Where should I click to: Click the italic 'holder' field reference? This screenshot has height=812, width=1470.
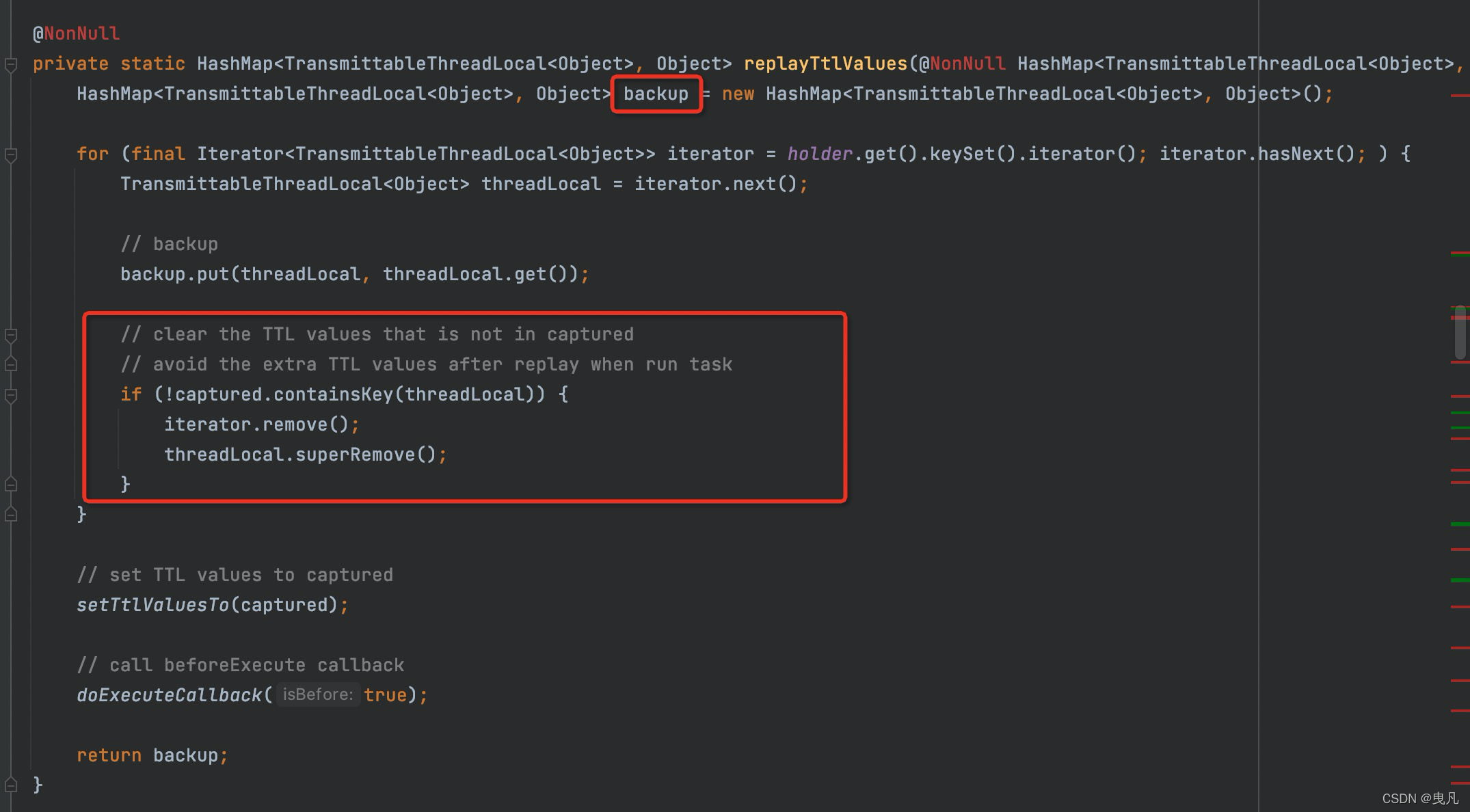pyautogui.click(x=820, y=154)
